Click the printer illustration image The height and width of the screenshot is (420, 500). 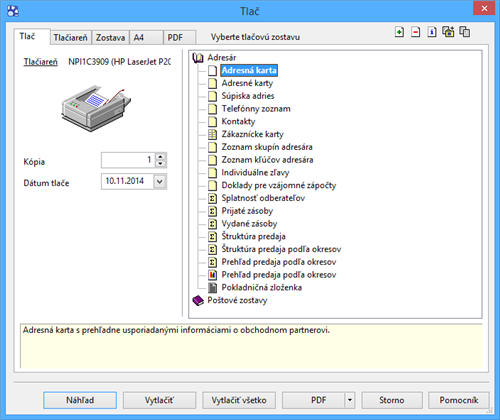(x=96, y=108)
